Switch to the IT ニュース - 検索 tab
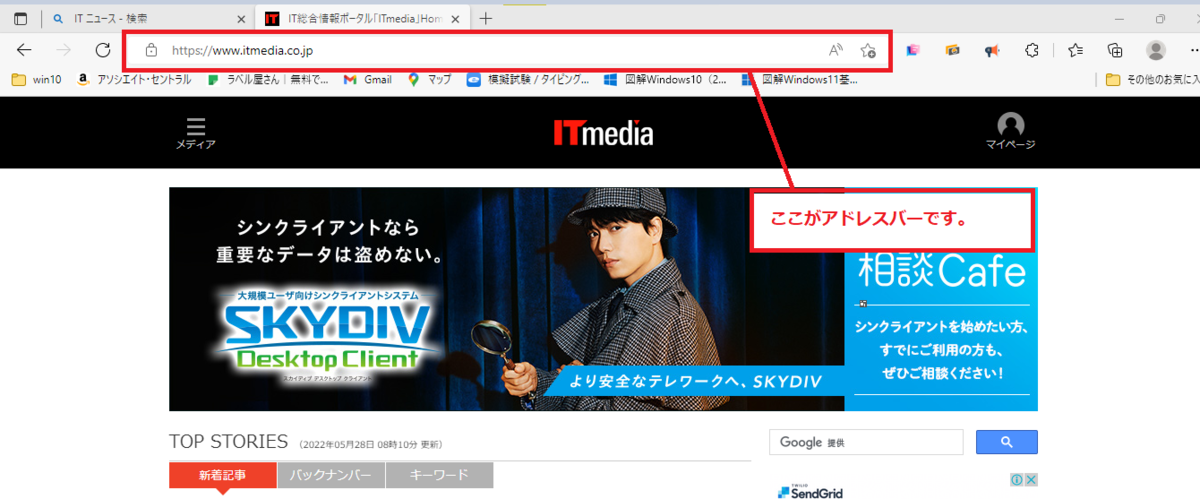This screenshot has width=1200, height=499. pos(148,19)
